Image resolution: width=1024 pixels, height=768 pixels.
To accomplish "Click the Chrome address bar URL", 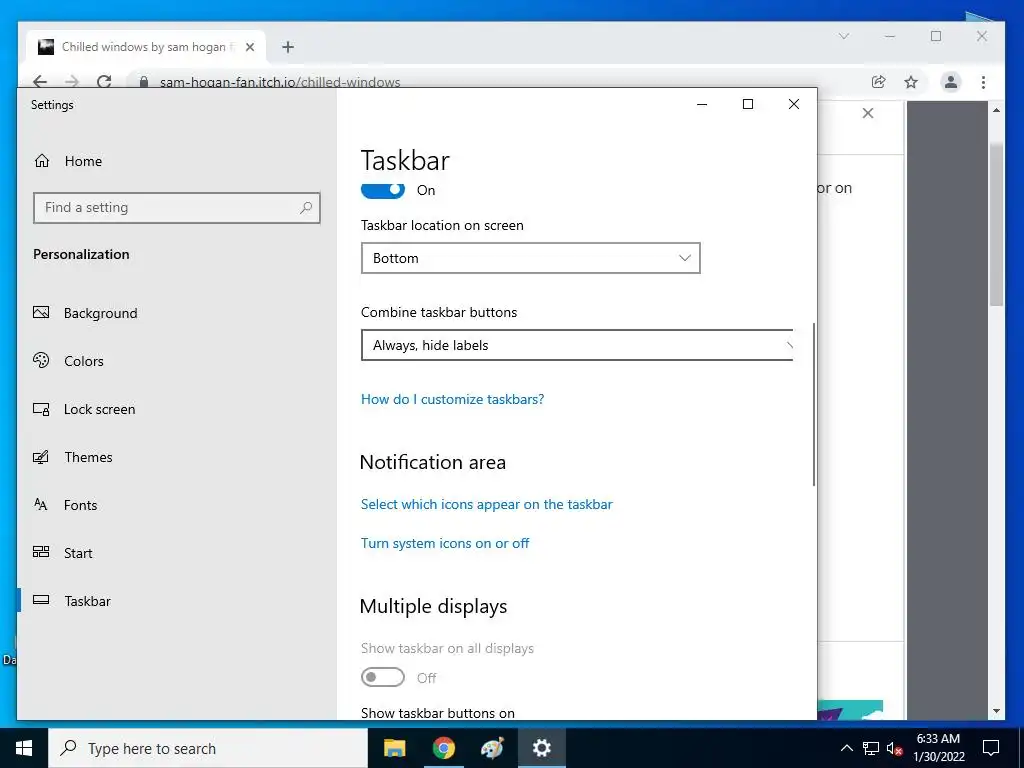I will pyautogui.click(x=280, y=82).
